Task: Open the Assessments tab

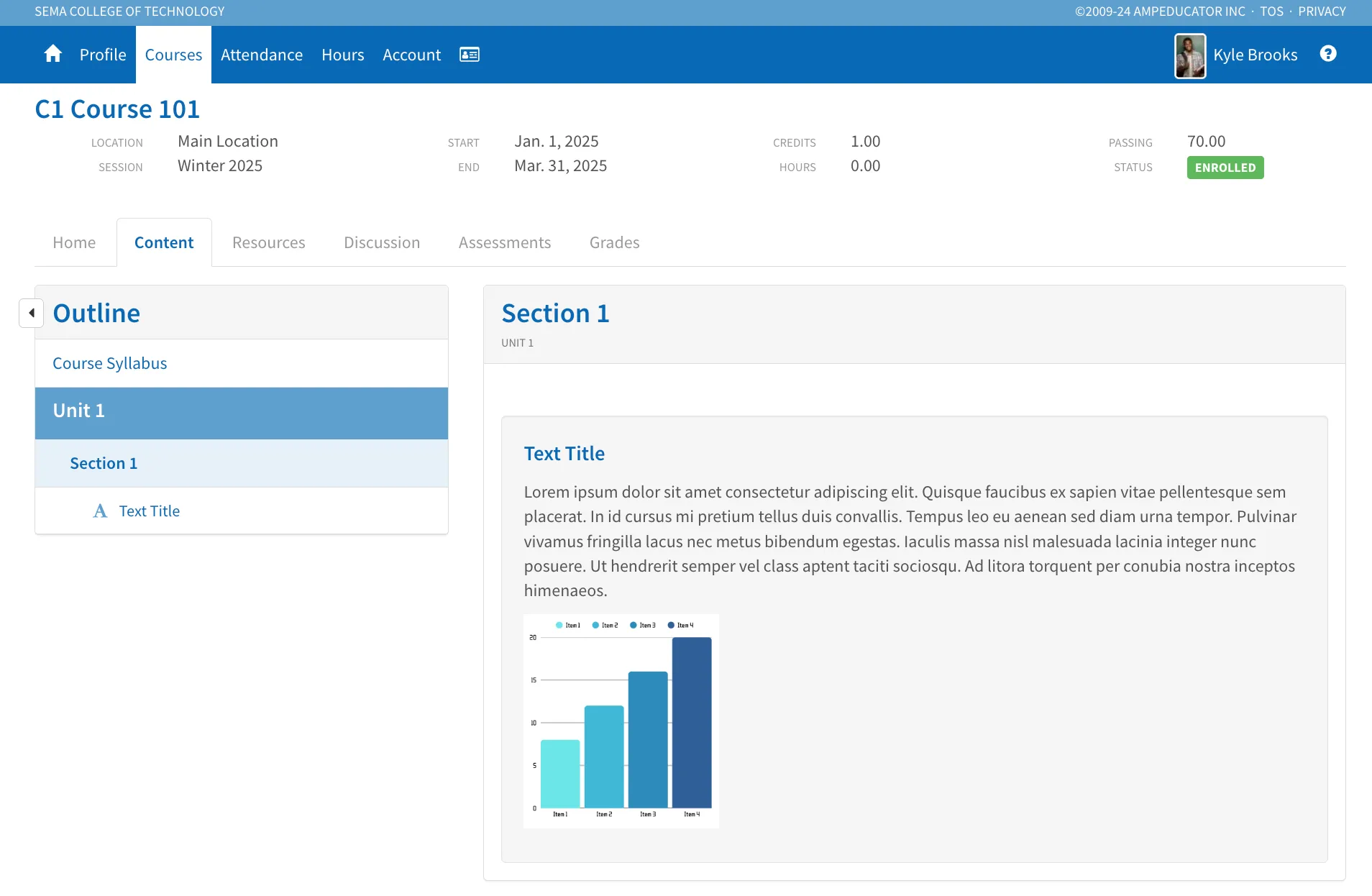Action: pyautogui.click(x=505, y=242)
